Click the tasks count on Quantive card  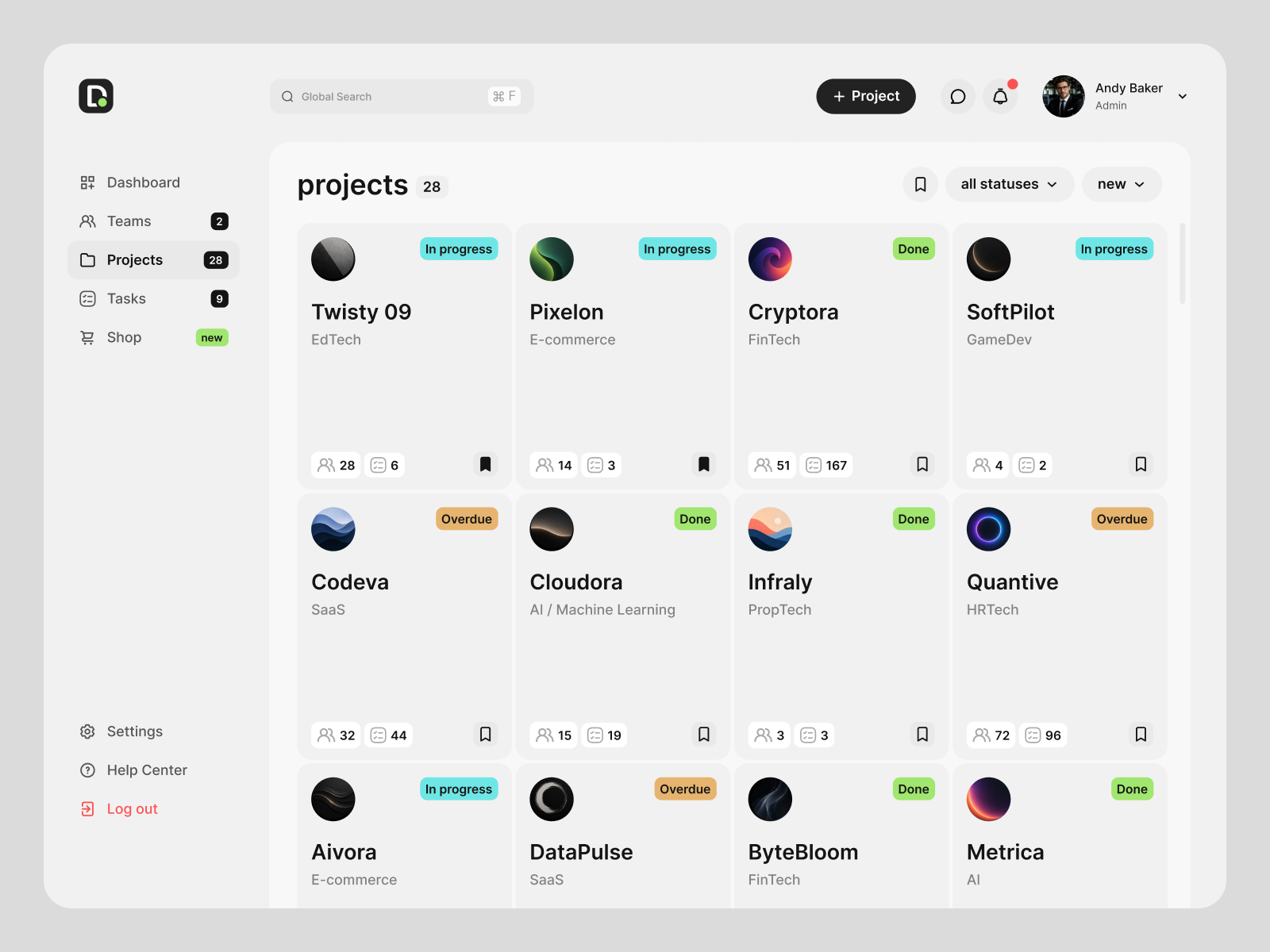[x=1043, y=735]
